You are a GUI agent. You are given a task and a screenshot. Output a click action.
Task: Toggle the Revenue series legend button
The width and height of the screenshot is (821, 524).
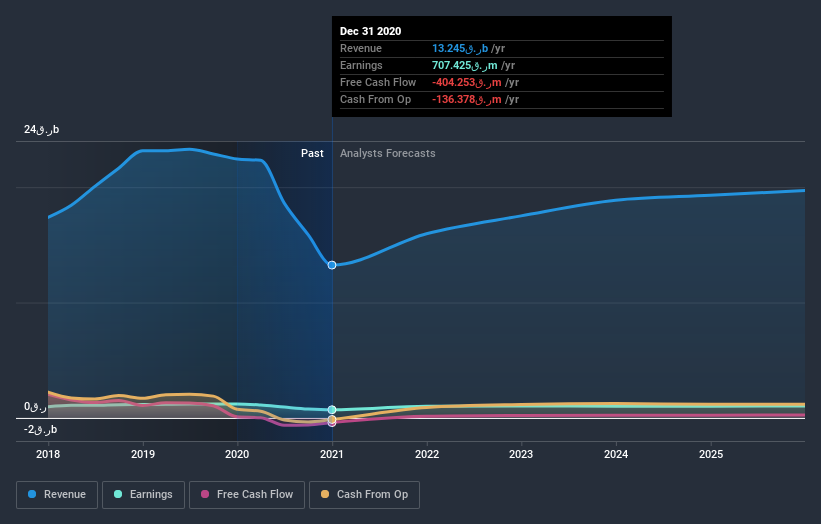(x=57, y=495)
